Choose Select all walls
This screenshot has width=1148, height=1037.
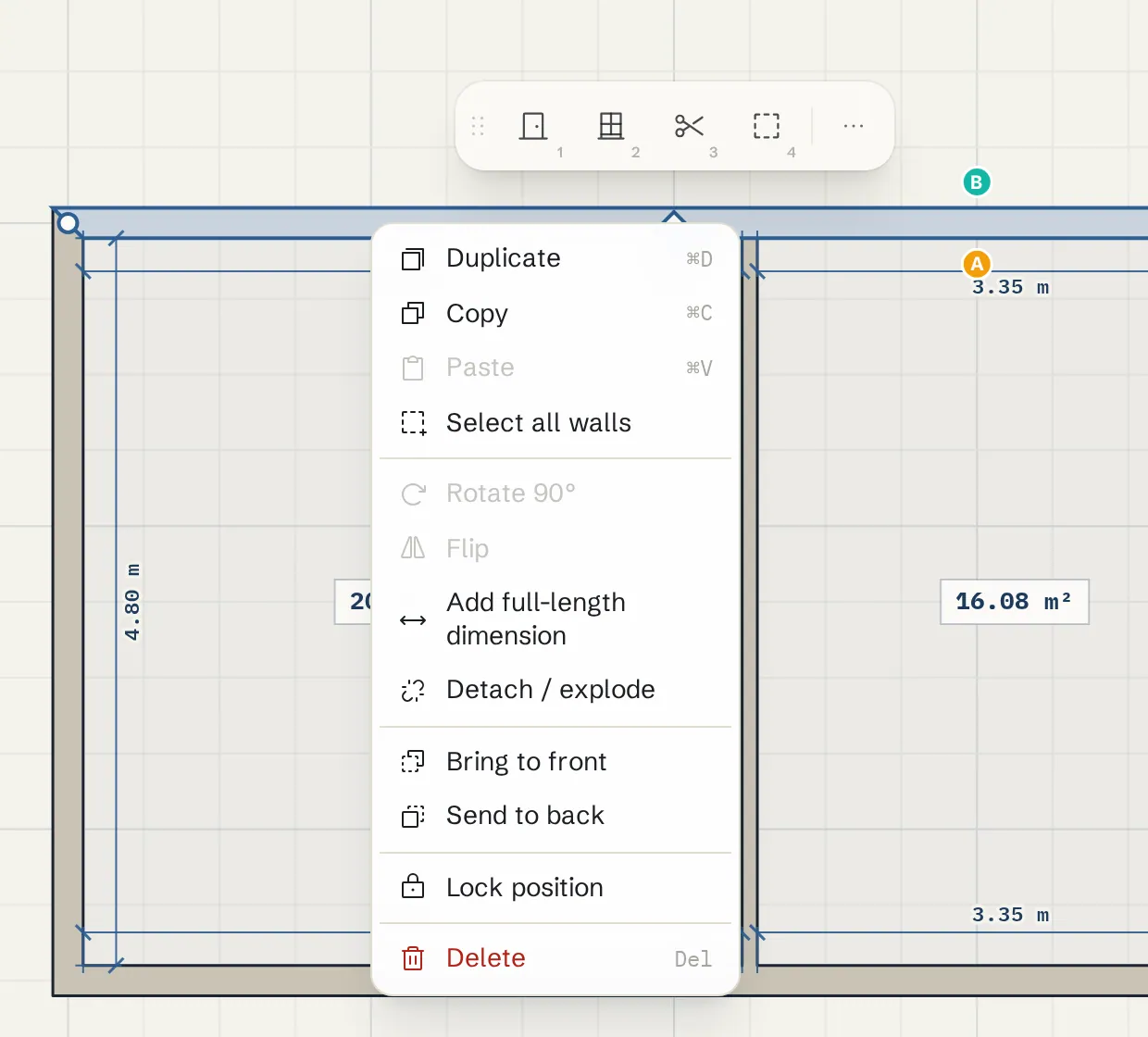[x=555, y=423]
